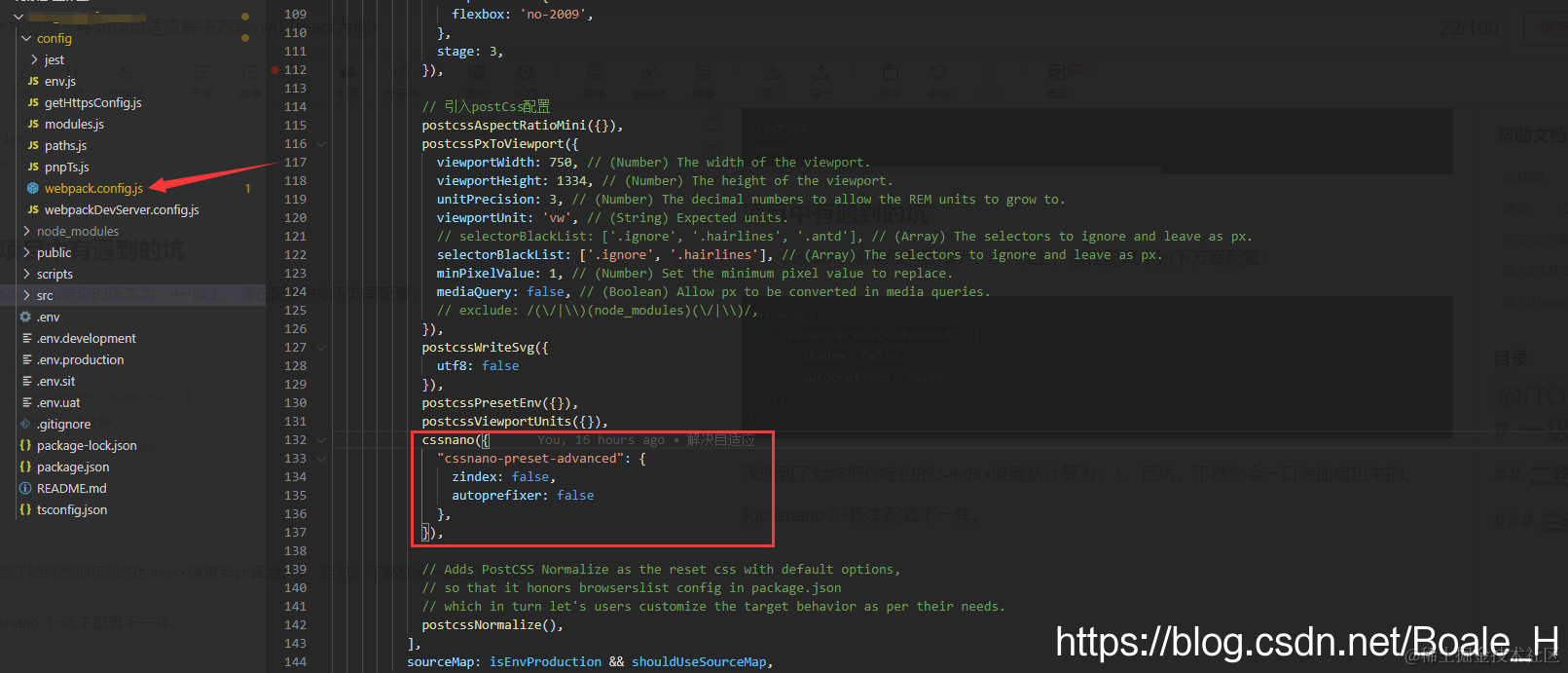Click the lines icon of .env.uat

coord(26,403)
